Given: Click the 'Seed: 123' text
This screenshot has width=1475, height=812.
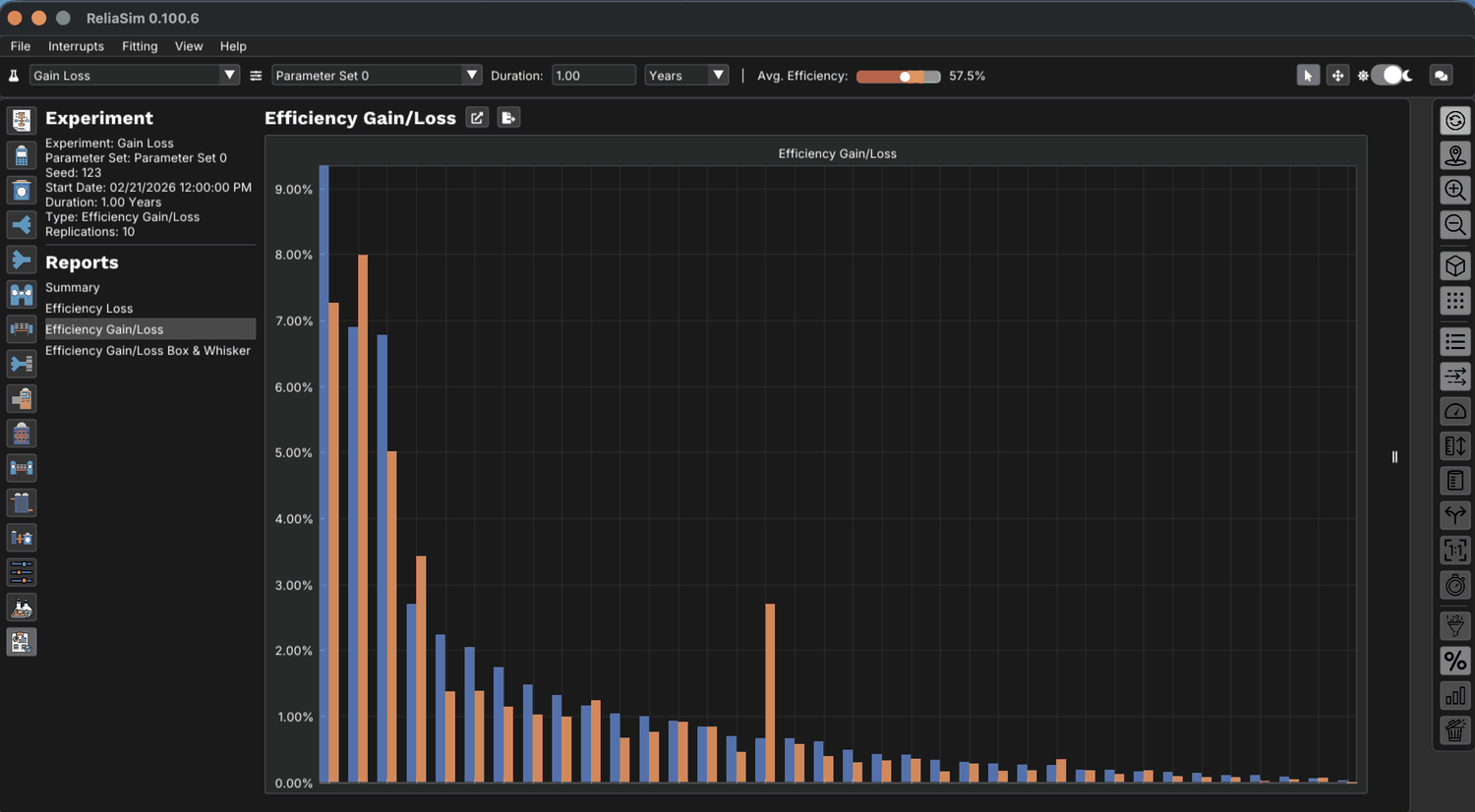Looking at the screenshot, I should pyautogui.click(x=74, y=172).
